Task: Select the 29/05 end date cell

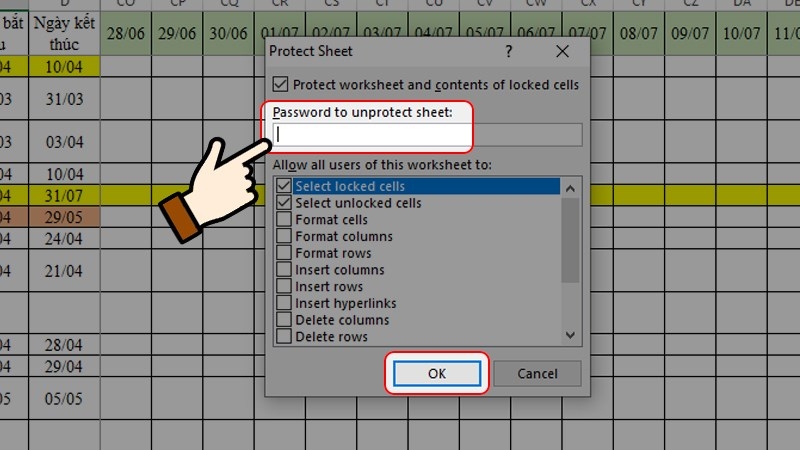Action: [x=64, y=217]
